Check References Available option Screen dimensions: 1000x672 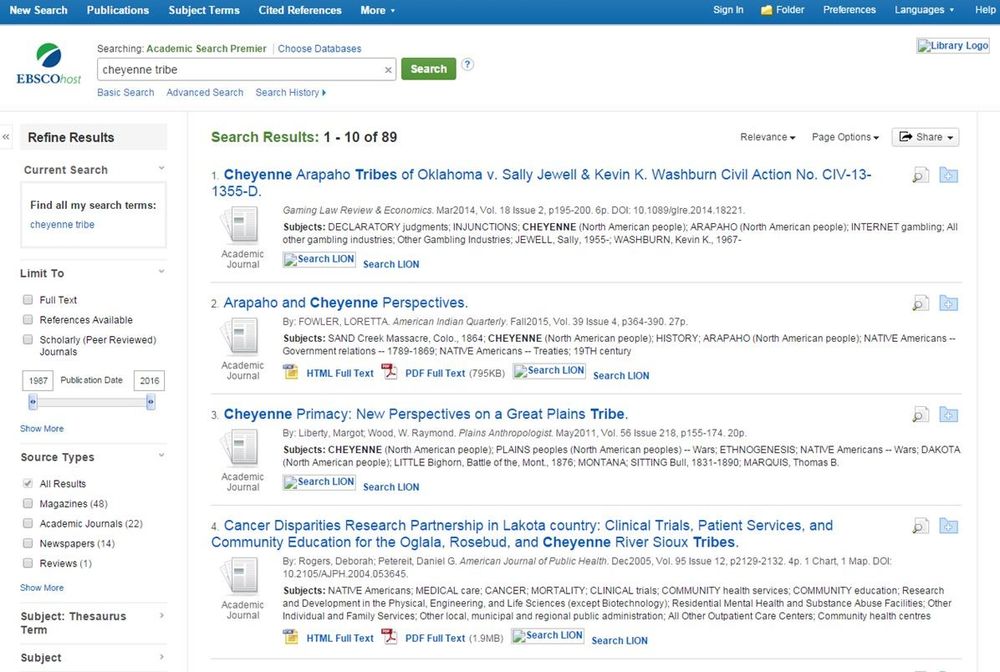[28, 319]
